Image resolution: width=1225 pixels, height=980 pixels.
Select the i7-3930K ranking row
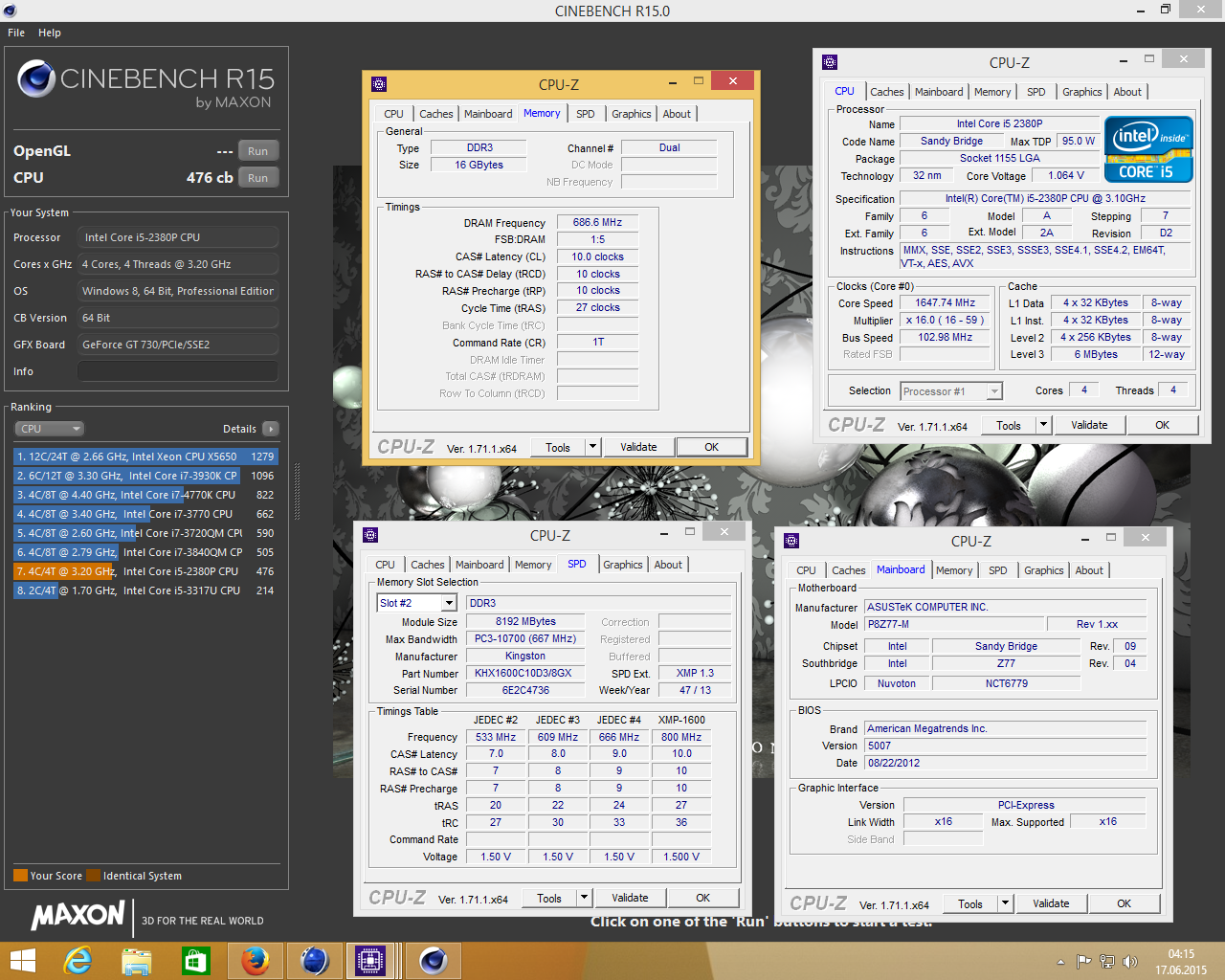145,476
